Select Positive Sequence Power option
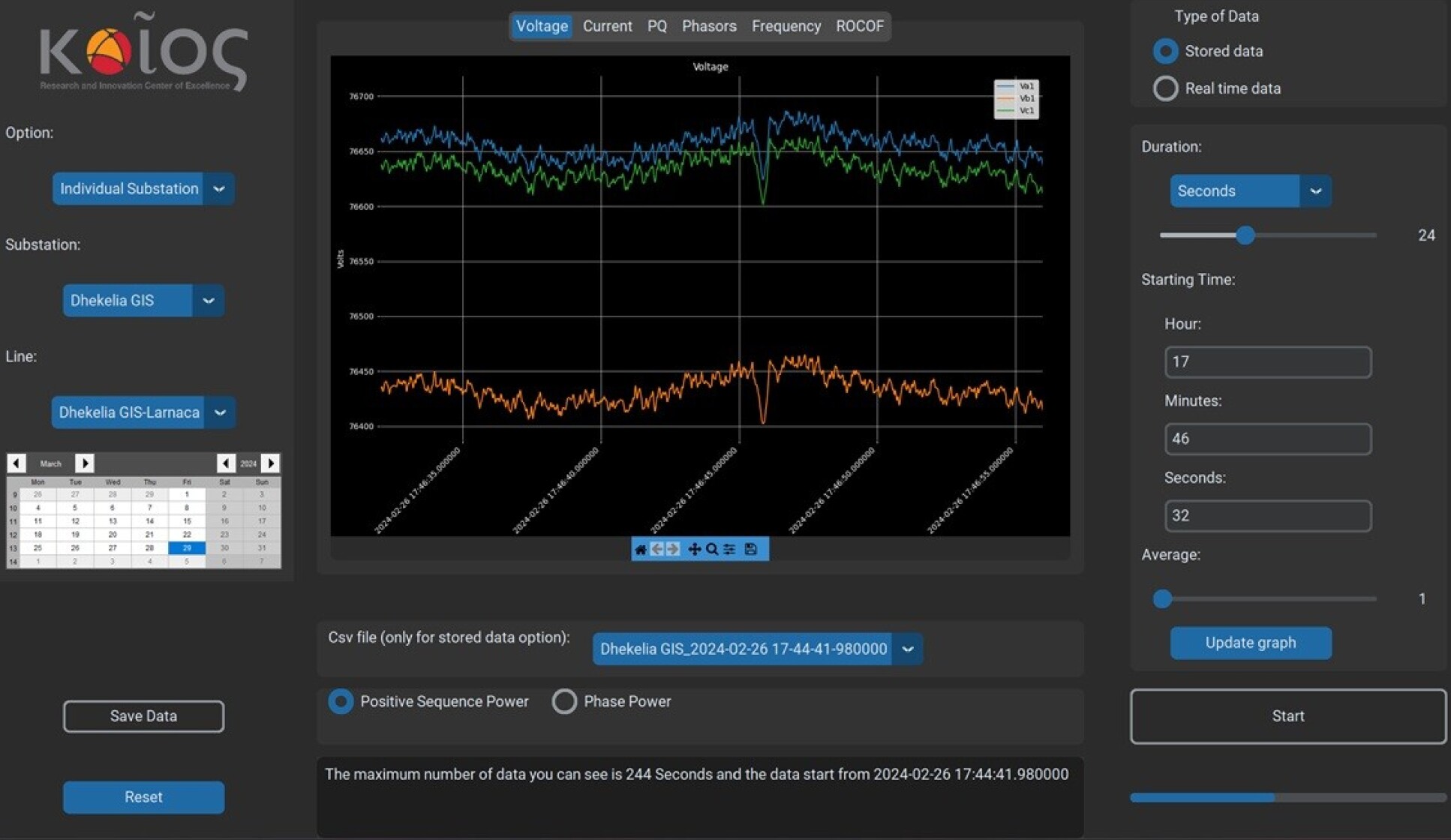1451x840 pixels. coord(341,702)
